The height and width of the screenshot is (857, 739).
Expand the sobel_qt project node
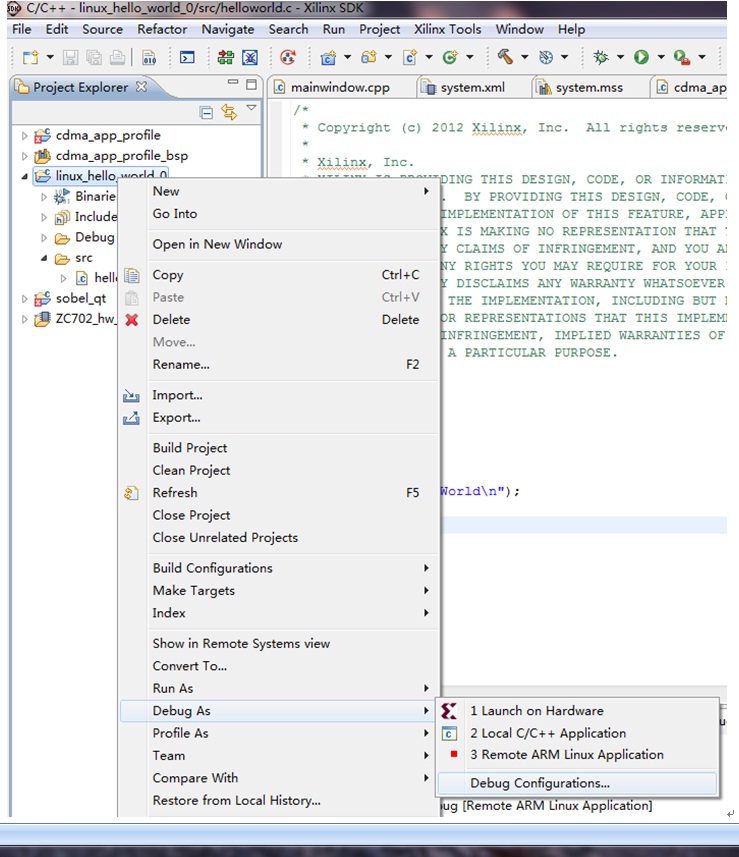coord(24,299)
